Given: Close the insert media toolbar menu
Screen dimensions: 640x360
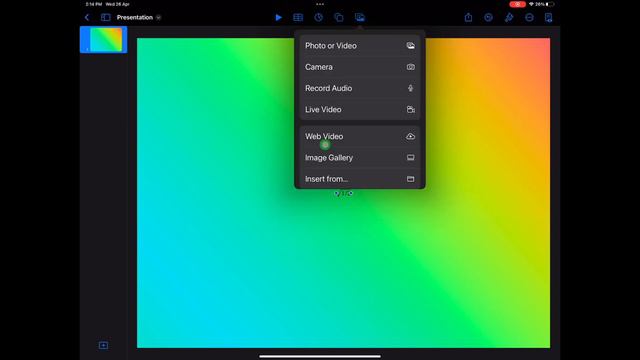Looking at the screenshot, I should coord(360,18).
